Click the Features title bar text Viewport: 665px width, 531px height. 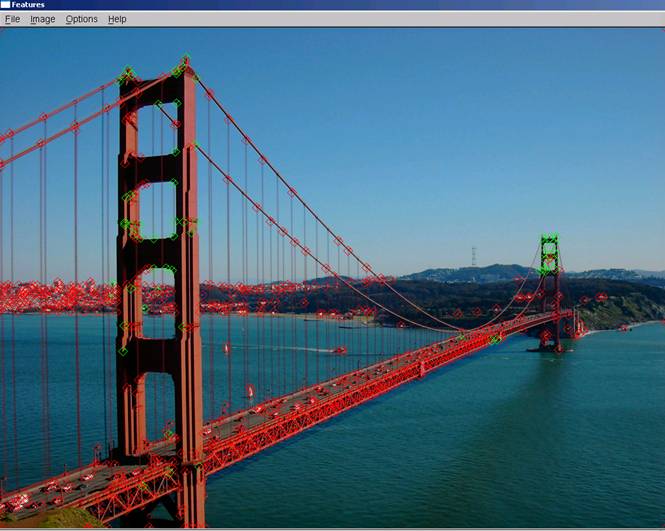[28, 5]
